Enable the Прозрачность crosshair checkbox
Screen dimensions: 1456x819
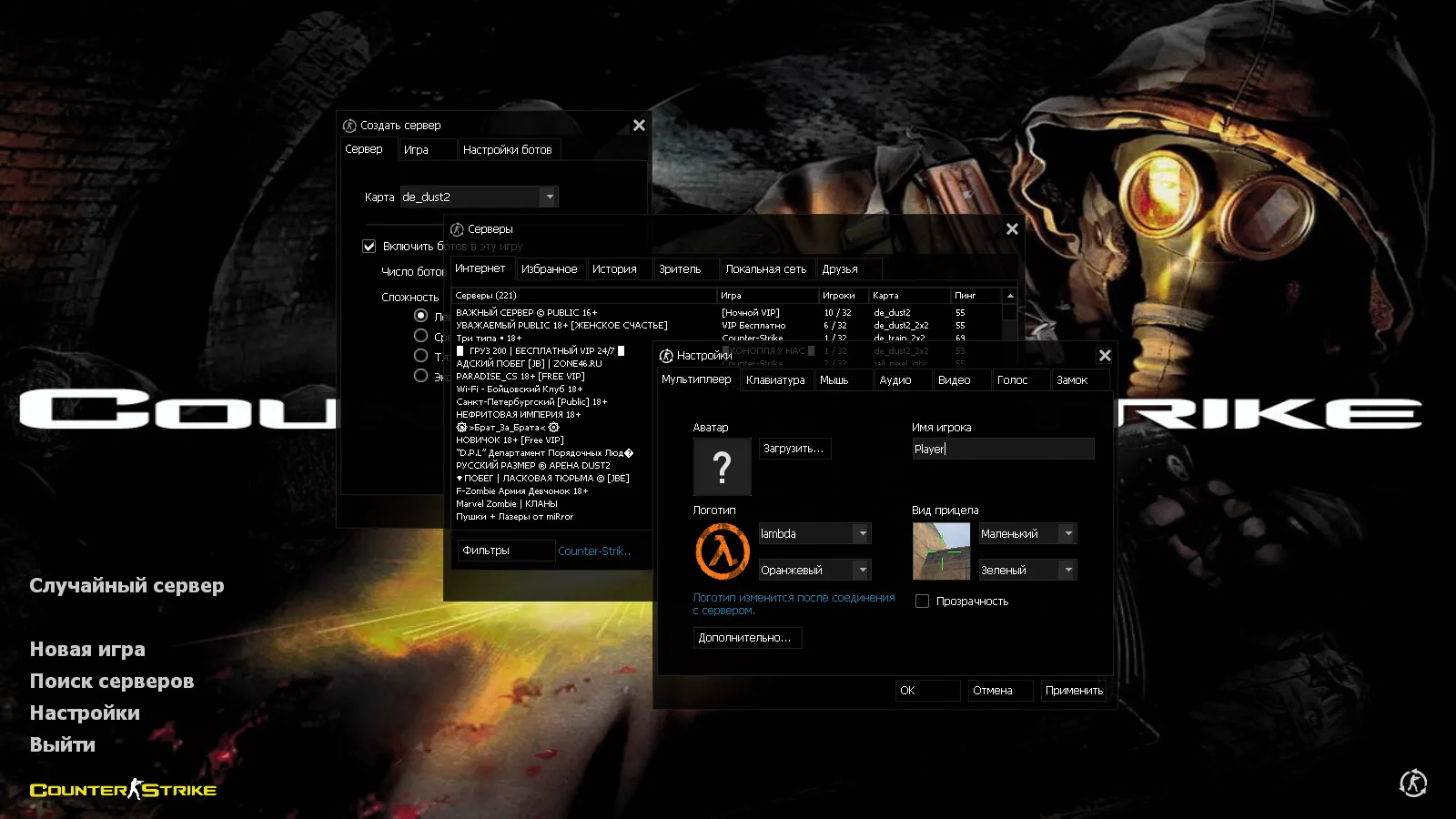(922, 602)
